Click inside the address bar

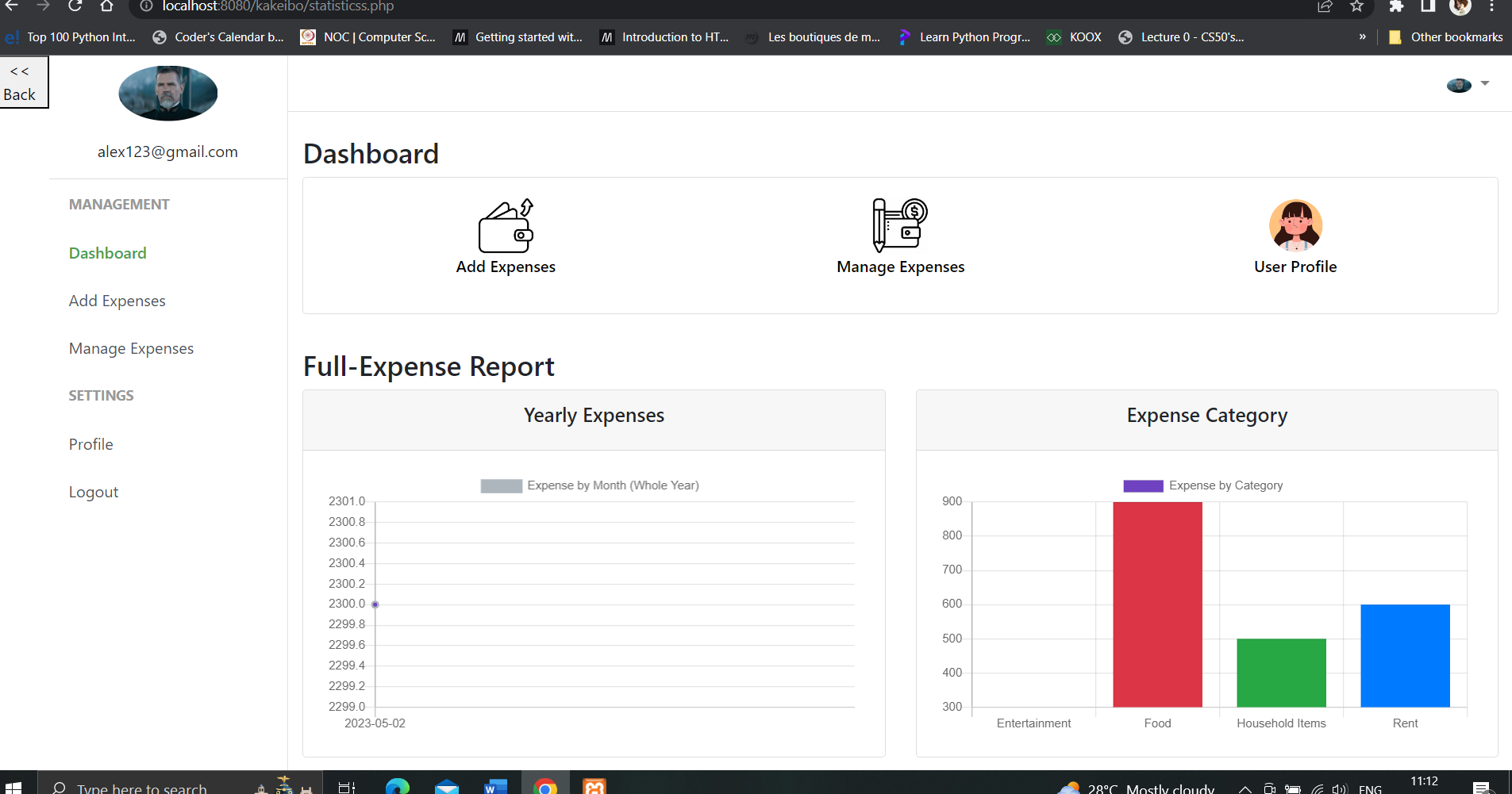[278, 6]
